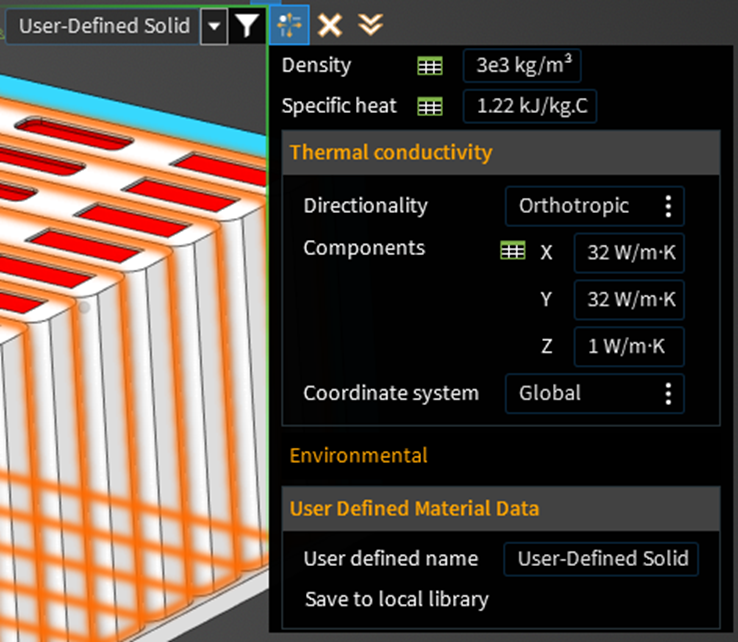The height and width of the screenshot is (642, 738).
Task: Click the Density label
Action: (x=316, y=65)
